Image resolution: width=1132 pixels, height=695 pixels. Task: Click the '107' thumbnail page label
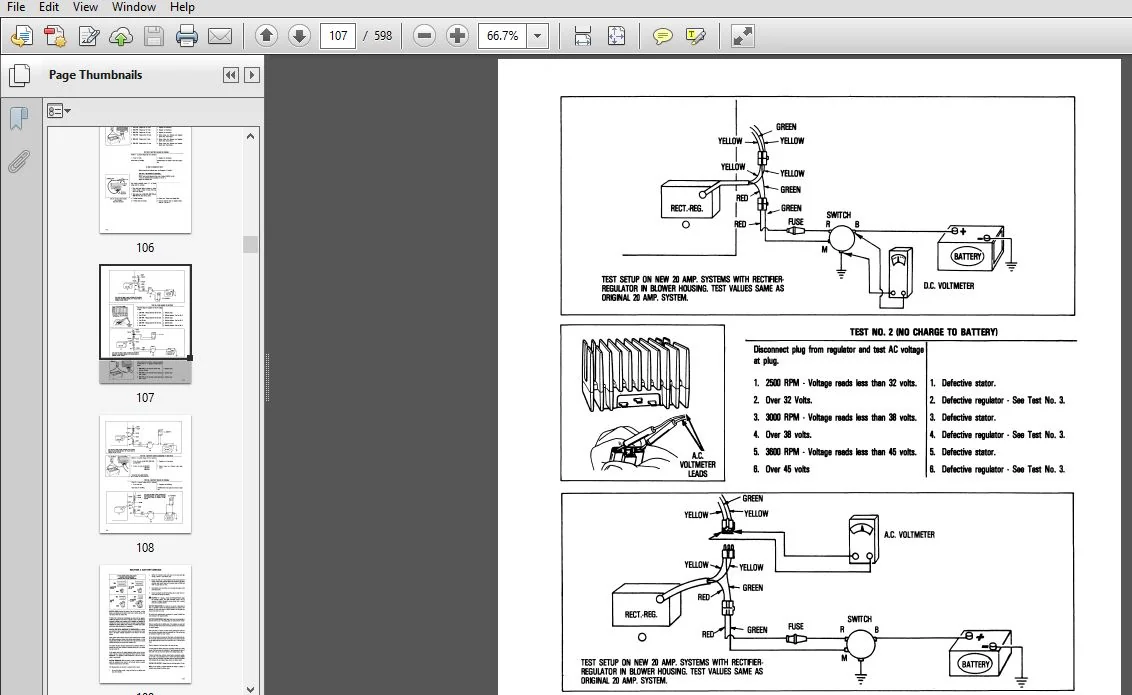click(145, 398)
